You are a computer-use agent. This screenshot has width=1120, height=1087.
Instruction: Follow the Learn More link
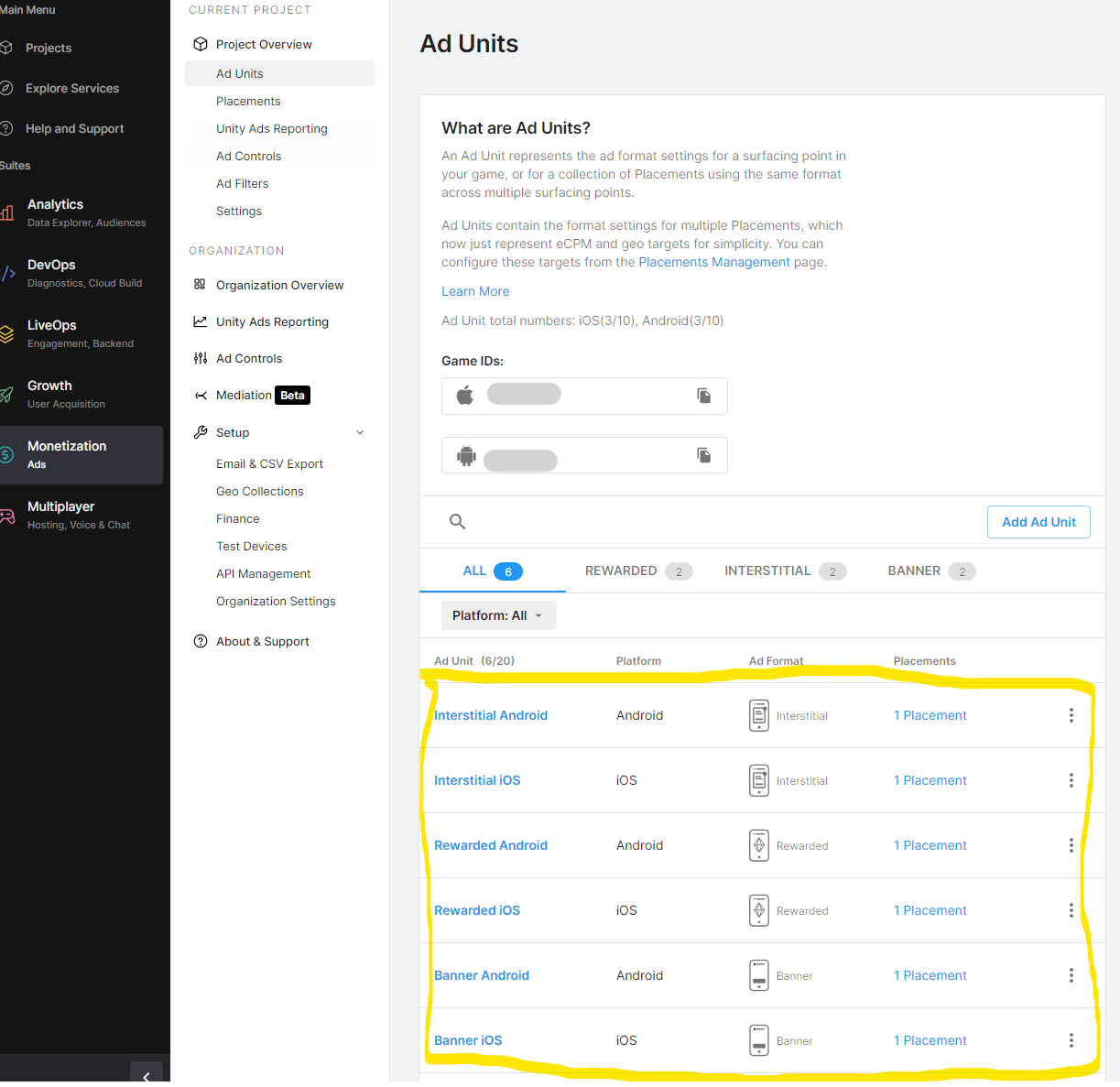[475, 291]
